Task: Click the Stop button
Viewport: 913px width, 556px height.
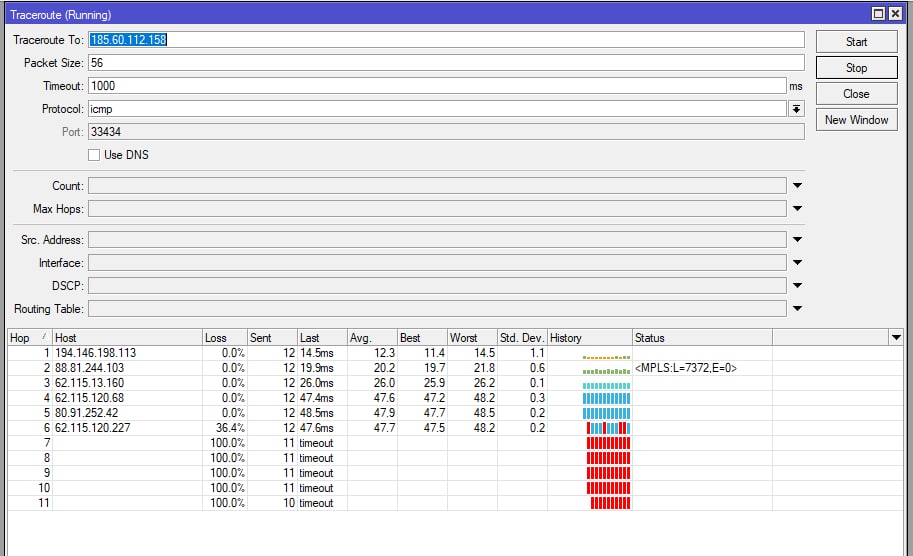Action: [x=857, y=68]
